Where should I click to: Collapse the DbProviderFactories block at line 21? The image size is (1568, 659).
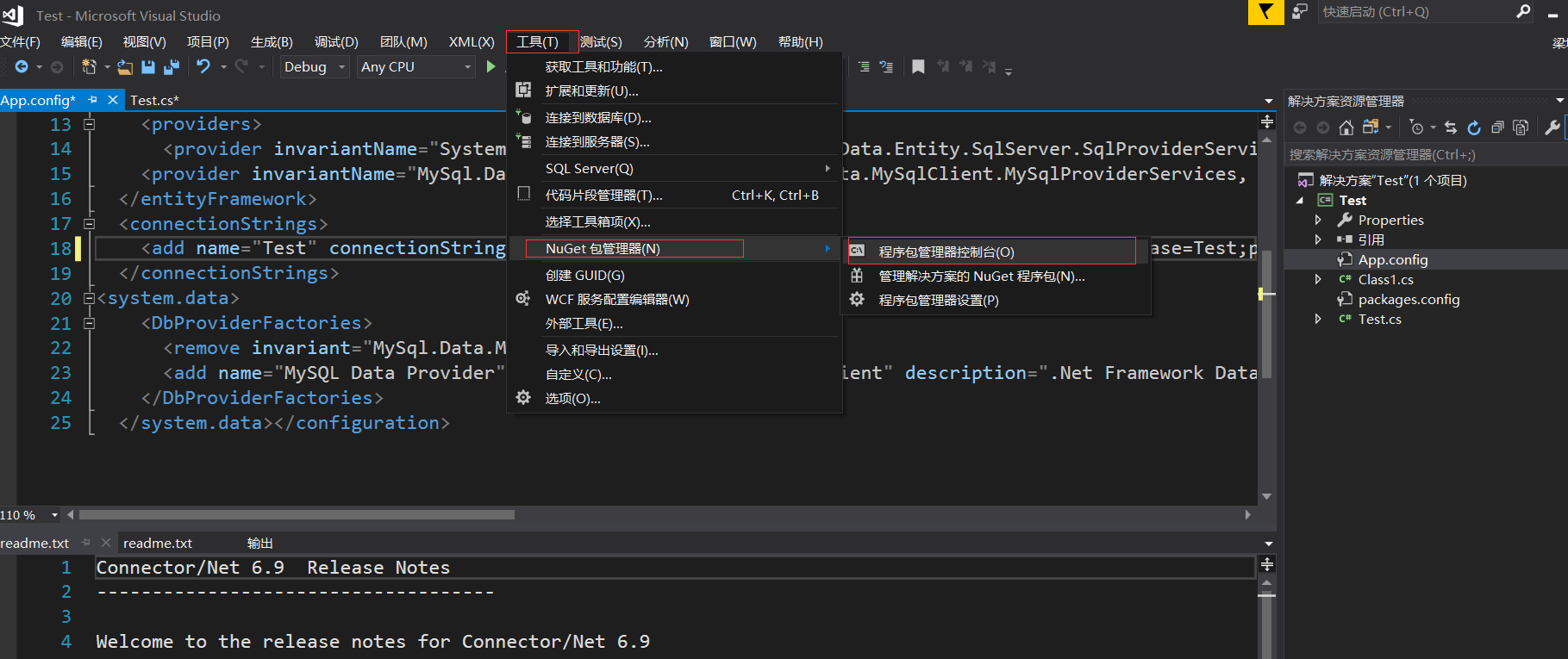tap(89, 323)
